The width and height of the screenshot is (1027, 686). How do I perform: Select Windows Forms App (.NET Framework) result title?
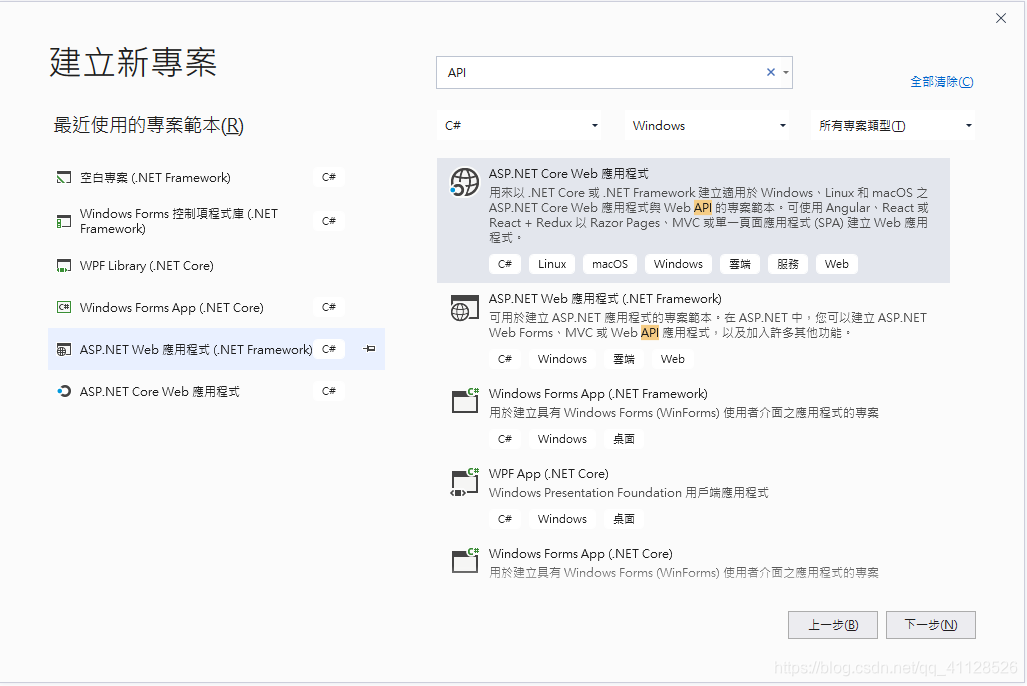(x=598, y=394)
